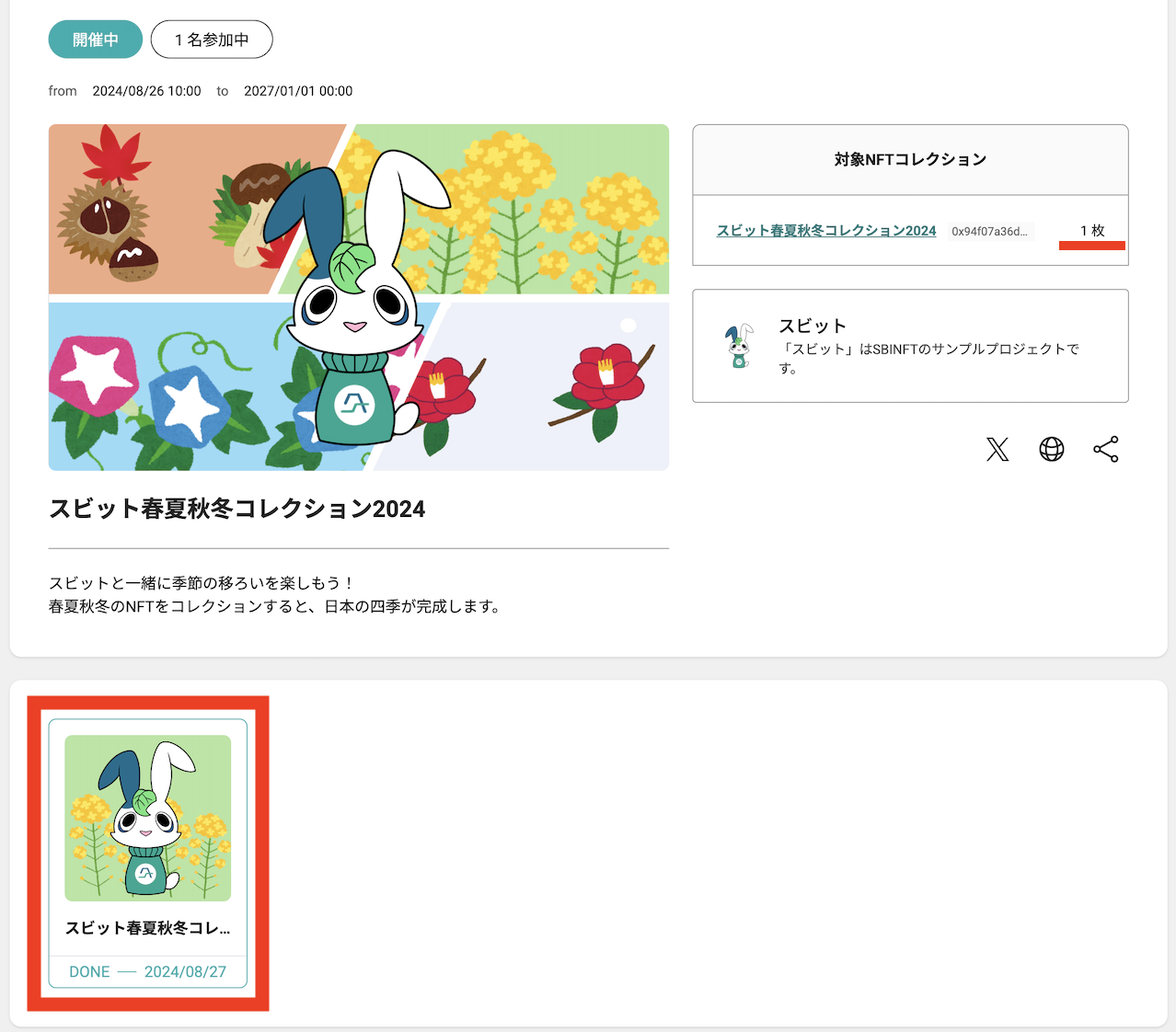Viewport: 1176px width, 1032px height.
Task: Open スビット春夏秋冬コレクション2024 collection link
Action: click(x=826, y=231)
